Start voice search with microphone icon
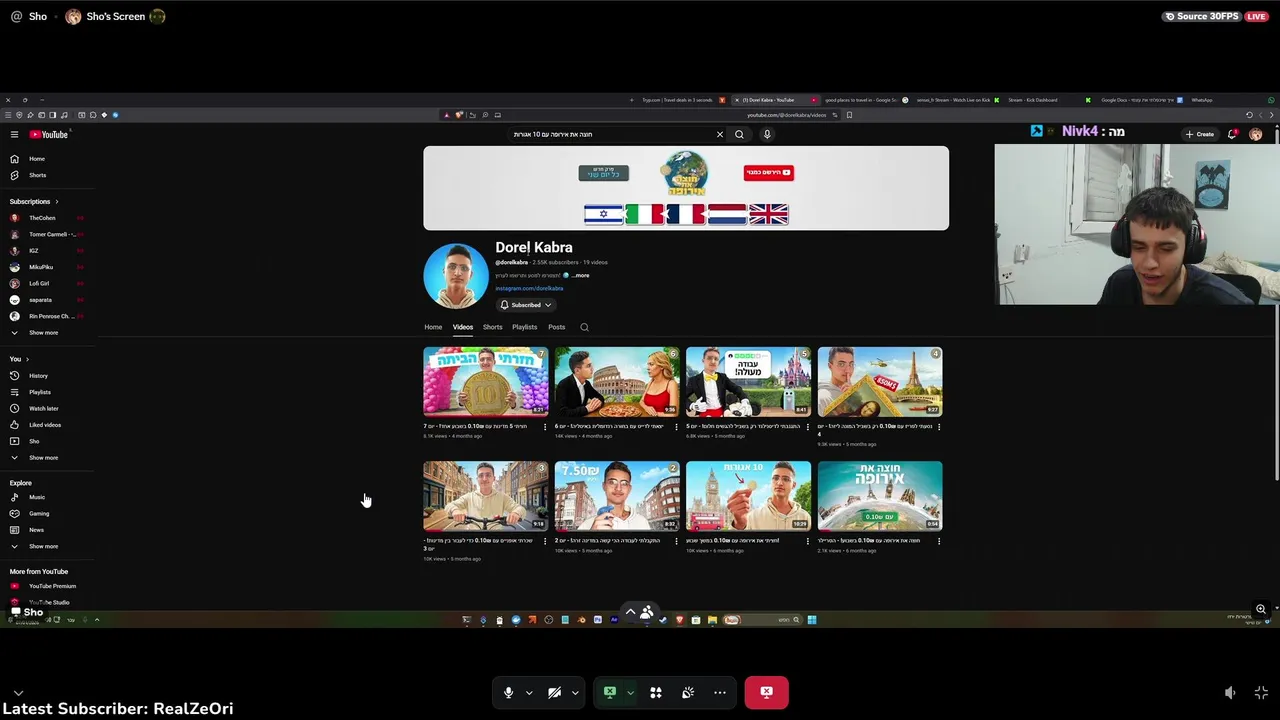Image resolution: width=1280 pixels, height=720 pixels. pyautogui.click(x=767, y=134)
